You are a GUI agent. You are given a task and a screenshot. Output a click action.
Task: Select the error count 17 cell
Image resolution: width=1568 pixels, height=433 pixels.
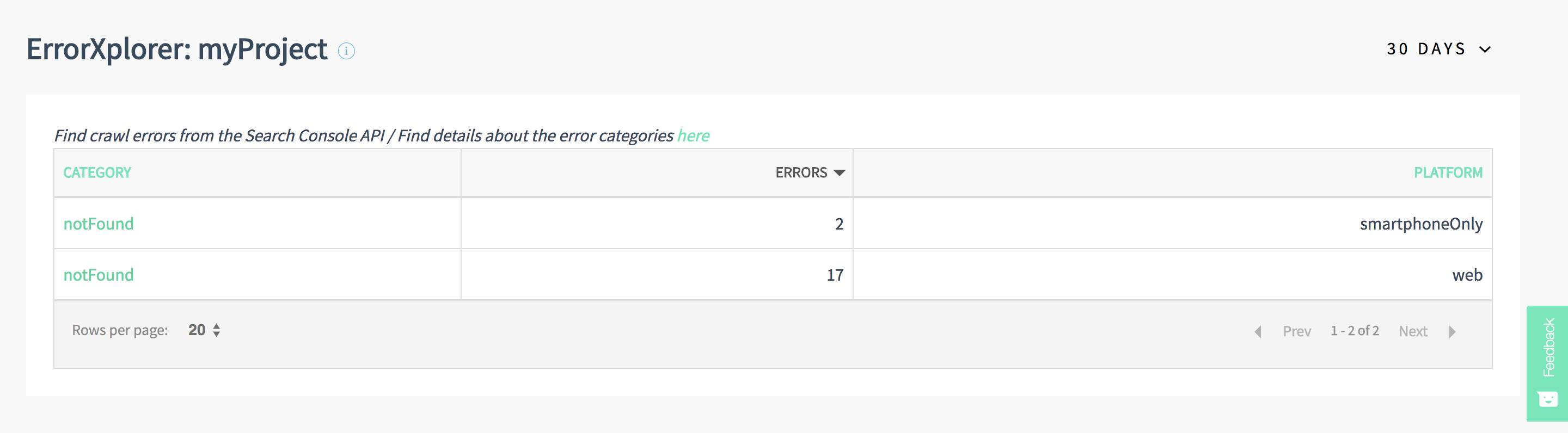[657, 274]
